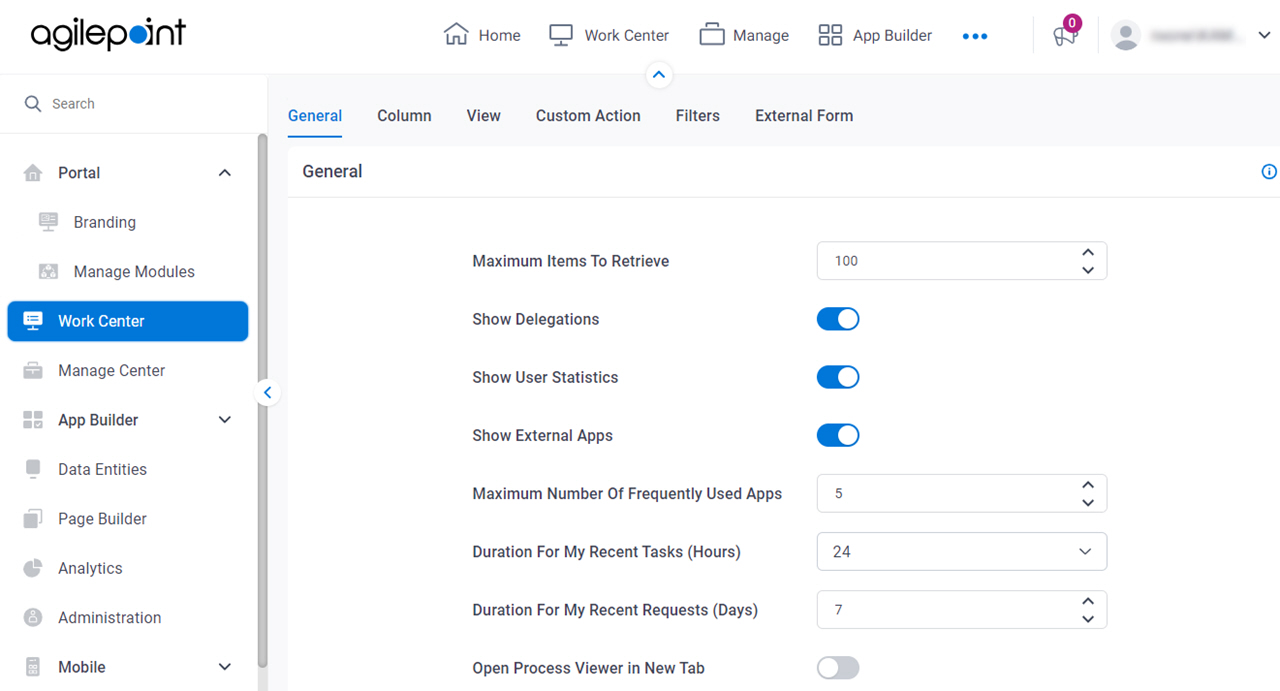Click the App Builder grid icon in top bar
Image resolution: width=1280 pixels, height=691 pixels.
[830, 35]
